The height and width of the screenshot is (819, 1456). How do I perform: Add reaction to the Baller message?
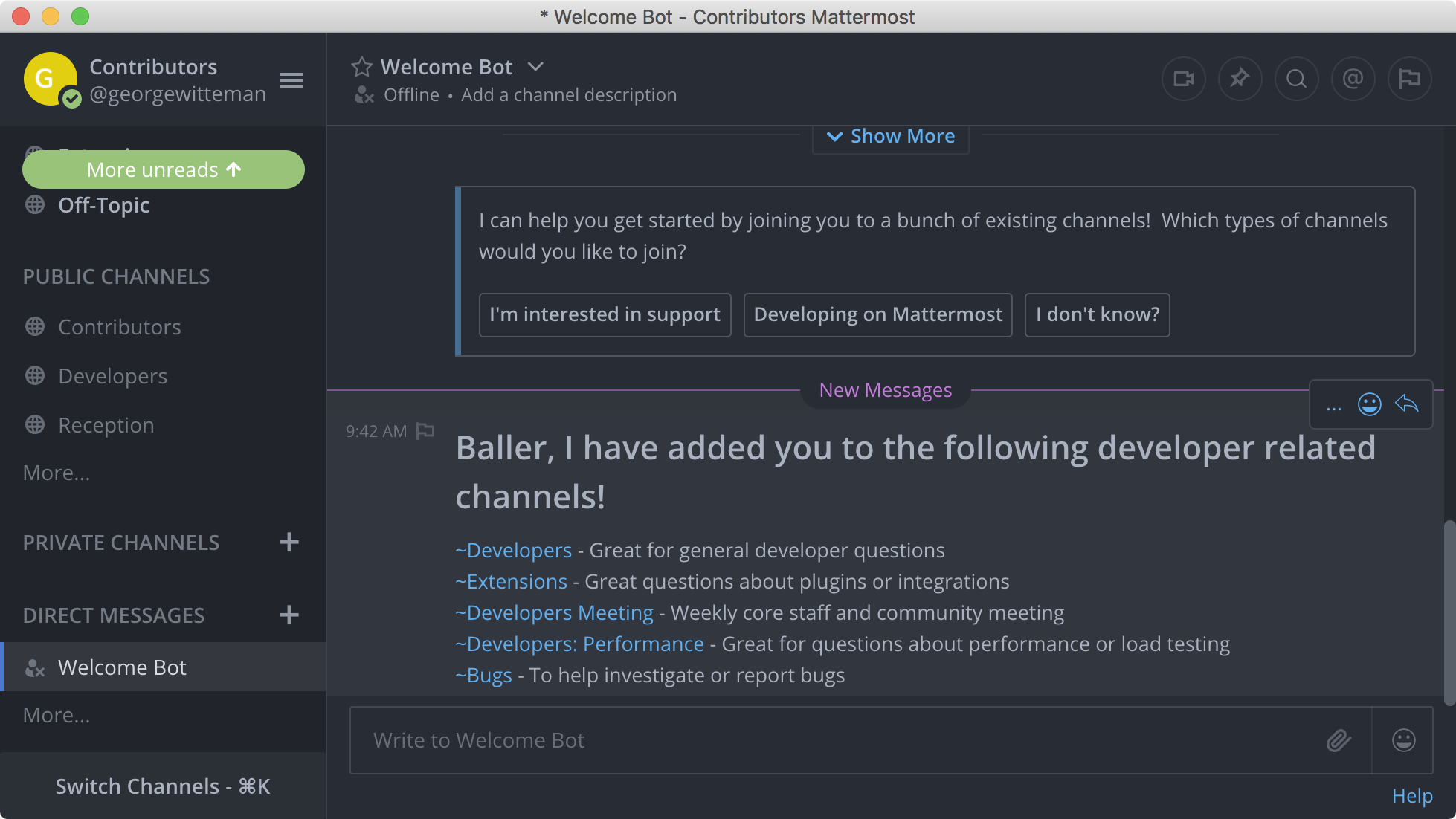1369,404
